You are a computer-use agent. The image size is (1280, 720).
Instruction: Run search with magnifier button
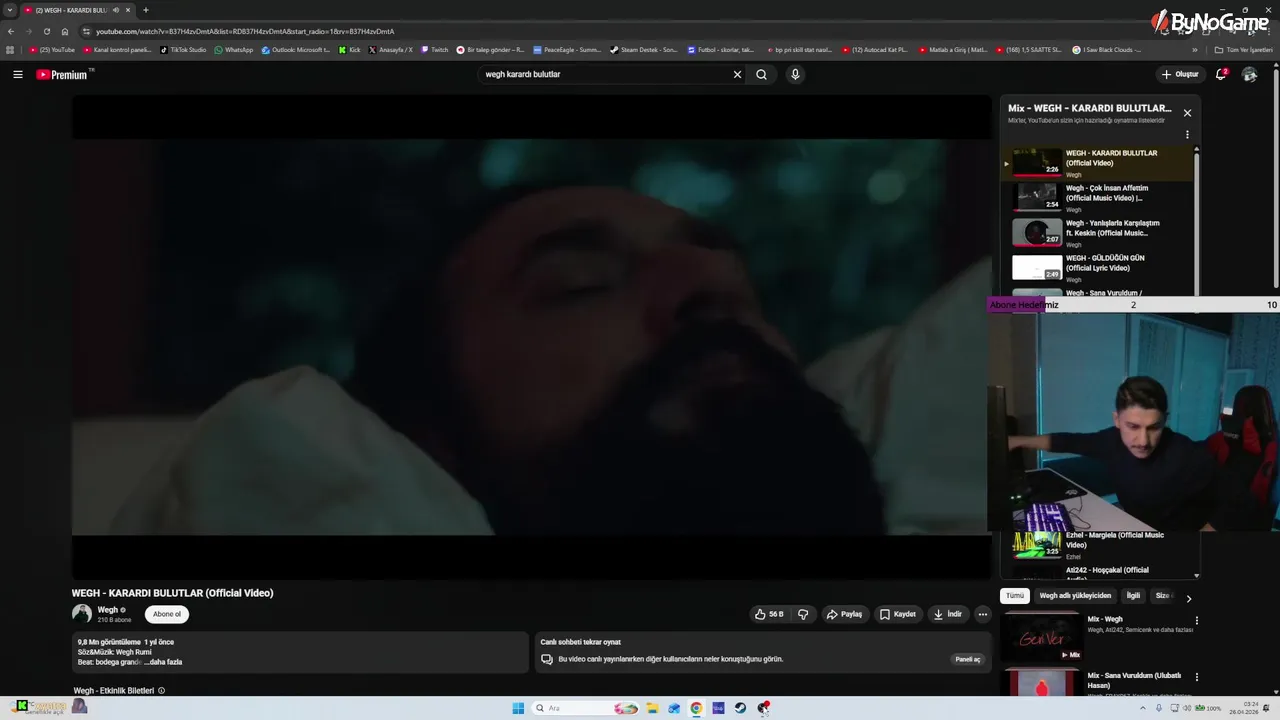[x=761, y=74]
